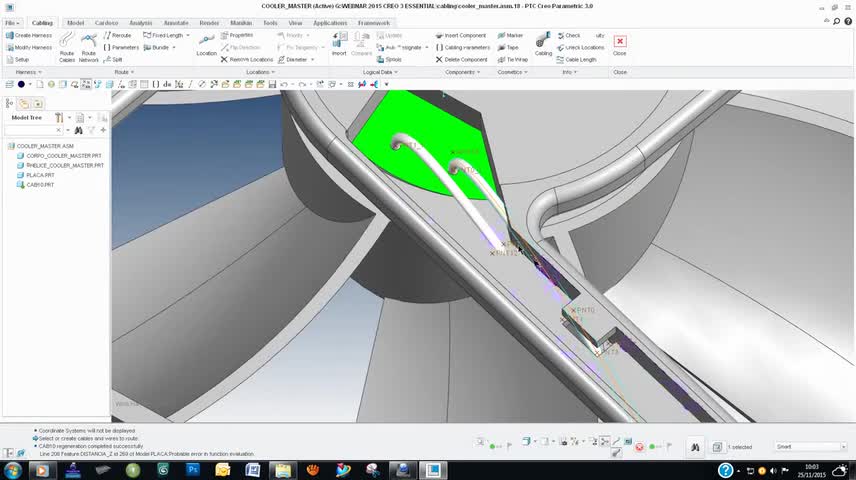Screen dimensions: 856x480
Task: Click the model tree search field
Action: [x=33, y=130]
